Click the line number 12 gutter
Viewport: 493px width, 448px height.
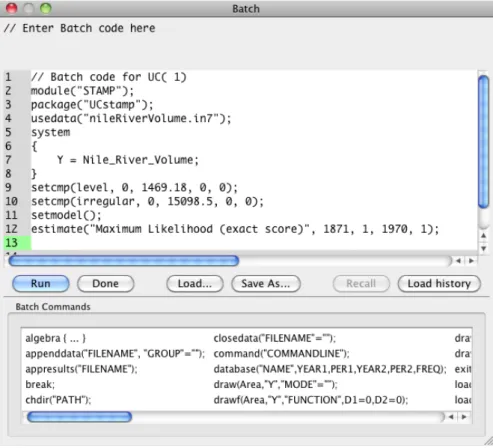coord(12,229)
